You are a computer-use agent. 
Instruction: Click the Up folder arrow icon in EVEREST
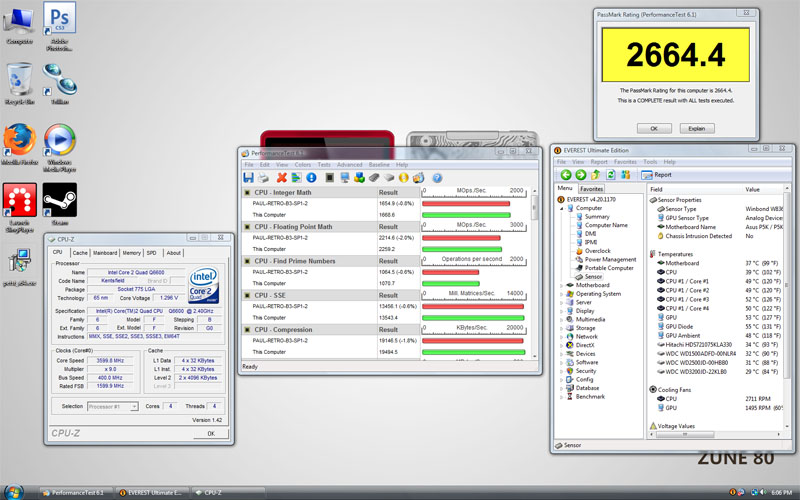coord(595,174)
